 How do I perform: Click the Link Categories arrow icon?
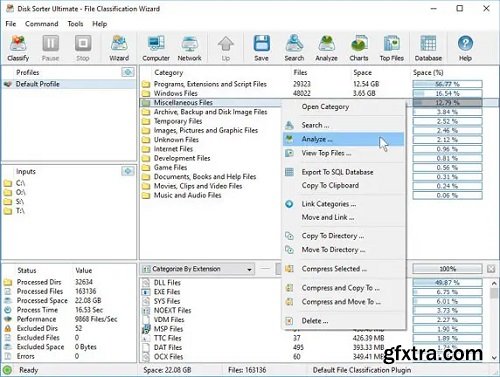(x=289, y=204)
